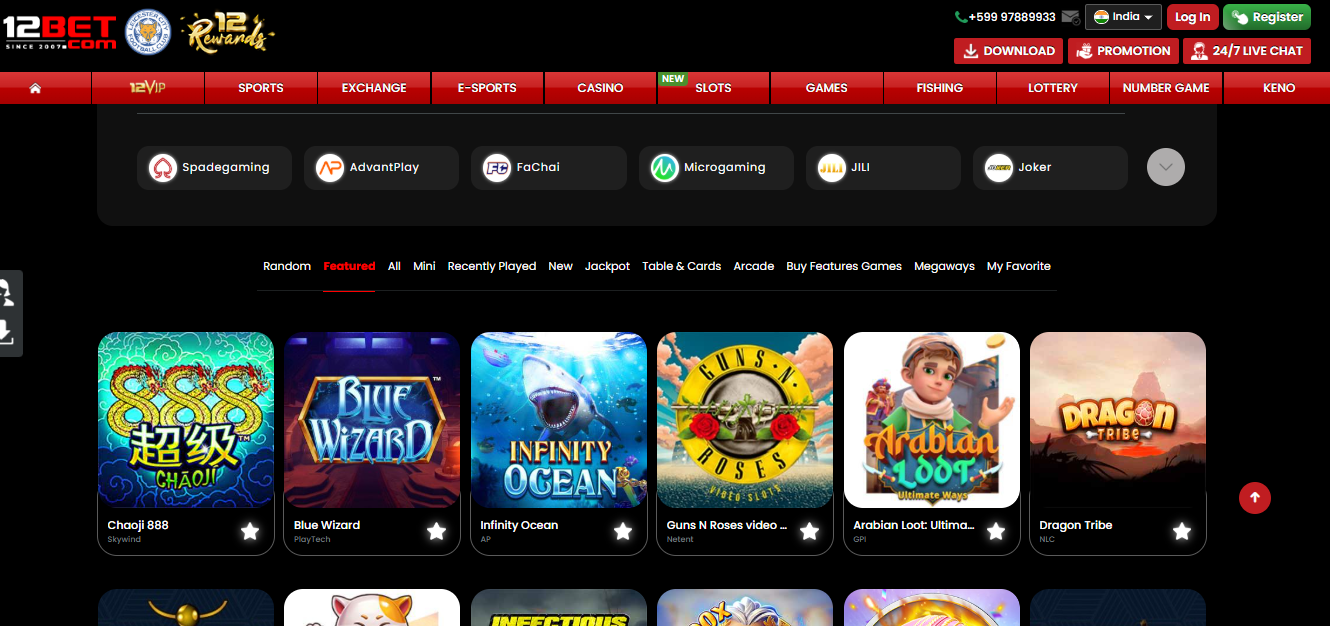Open the Casino menu

pyautogui.click(x=600, y=88)
